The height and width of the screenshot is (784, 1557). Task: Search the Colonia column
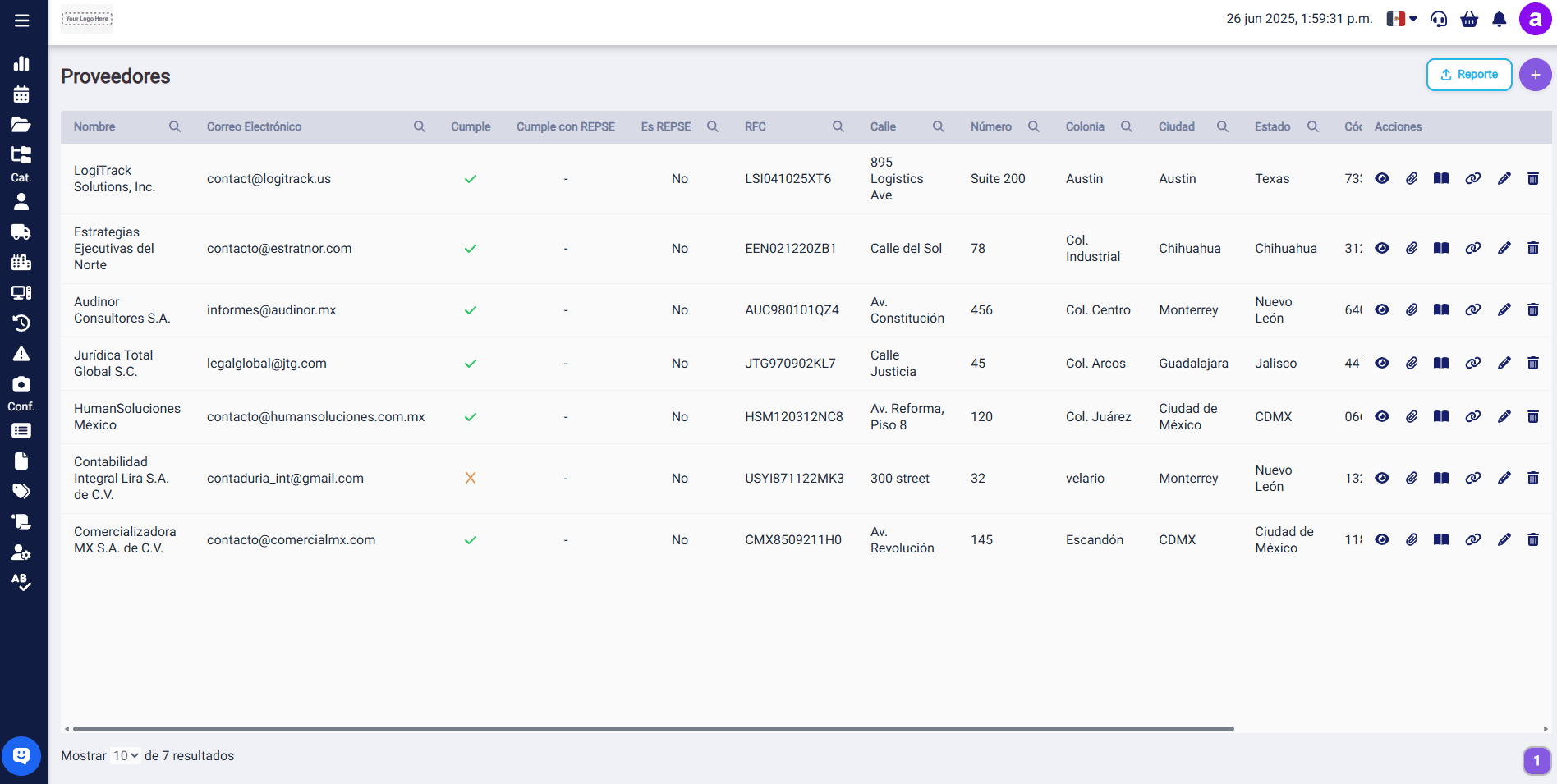click(x=1127, y=126)
